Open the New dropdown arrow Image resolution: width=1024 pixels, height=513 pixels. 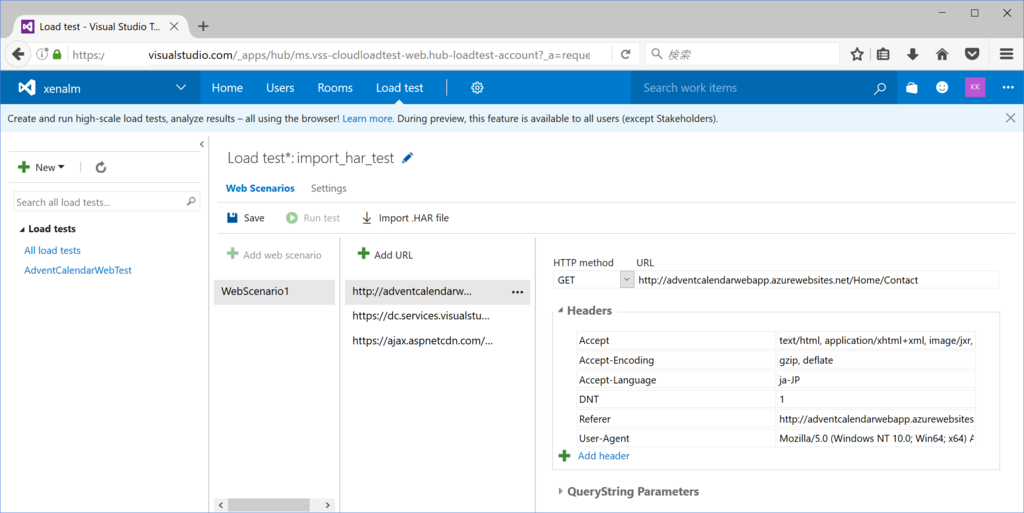[61, 167]
